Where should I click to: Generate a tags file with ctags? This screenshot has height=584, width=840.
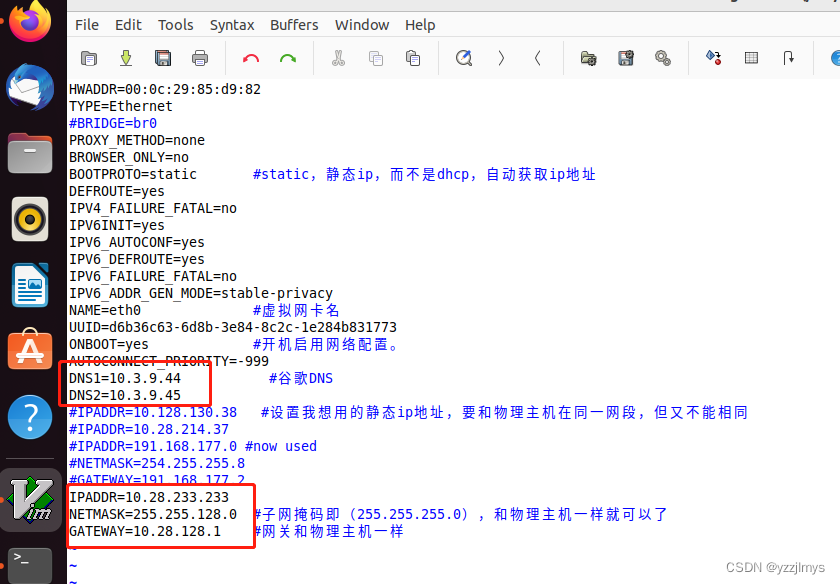(751, 58)
